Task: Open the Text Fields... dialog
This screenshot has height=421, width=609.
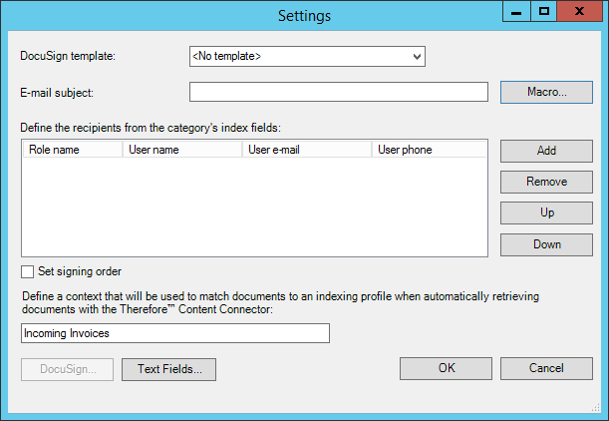Action: (169, 369)
